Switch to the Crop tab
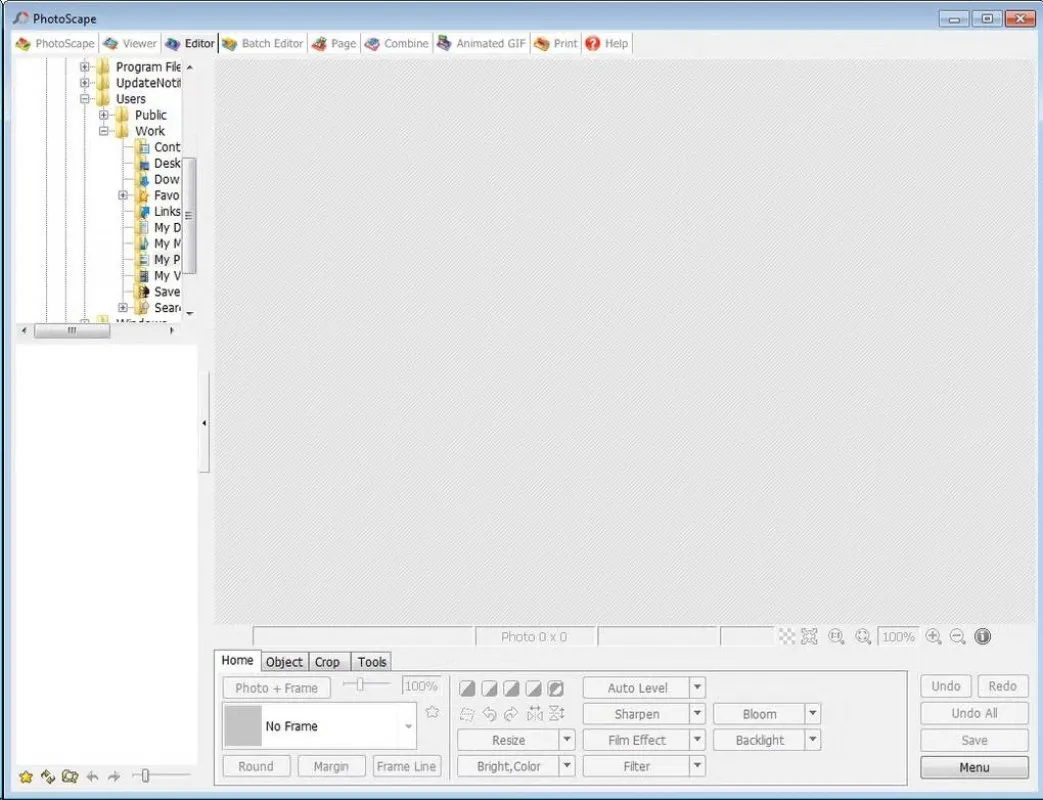 (x=327, y=662)
